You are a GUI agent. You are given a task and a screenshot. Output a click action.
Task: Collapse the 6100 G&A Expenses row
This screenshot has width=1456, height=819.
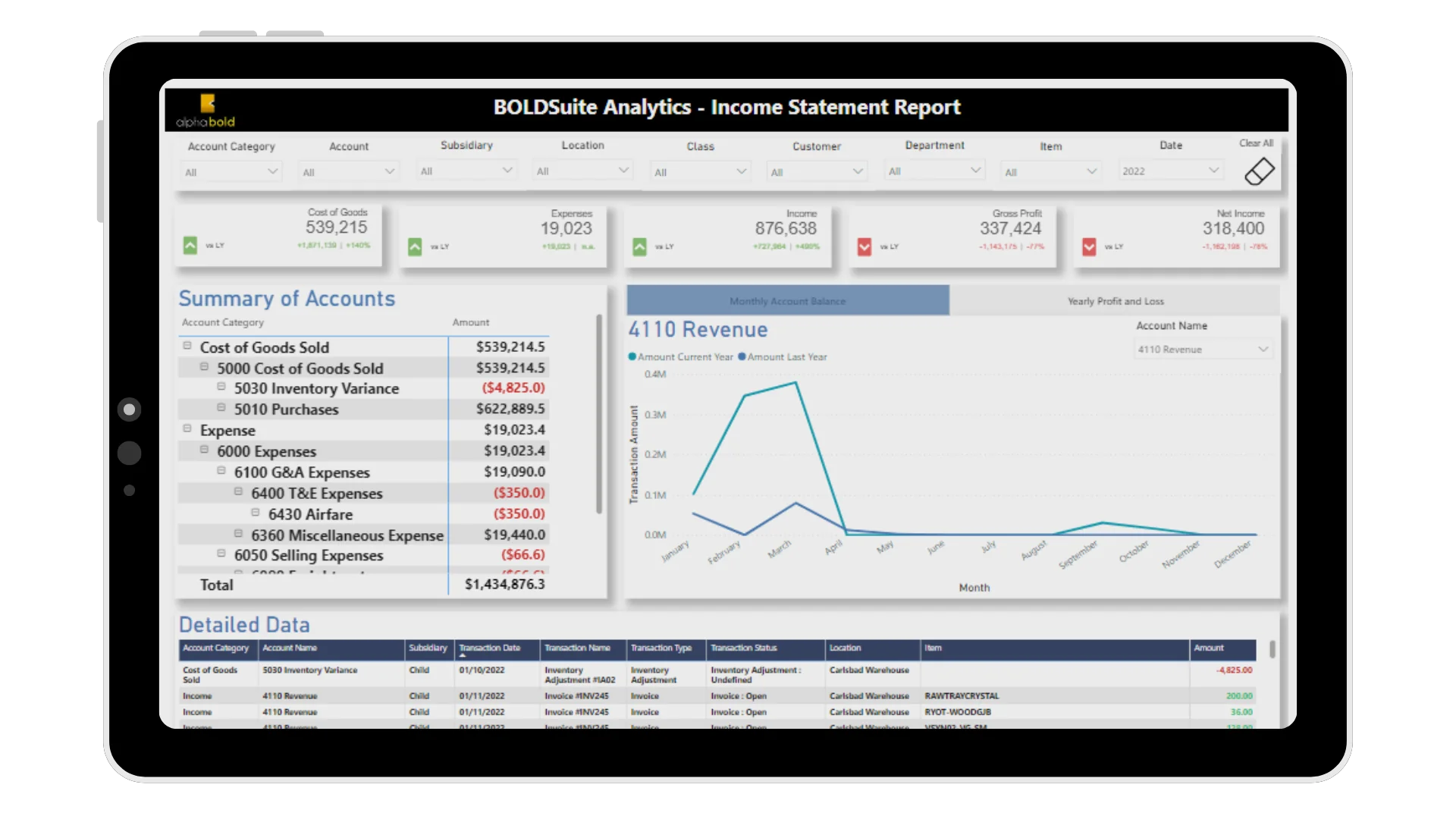(x=221, y=471)
